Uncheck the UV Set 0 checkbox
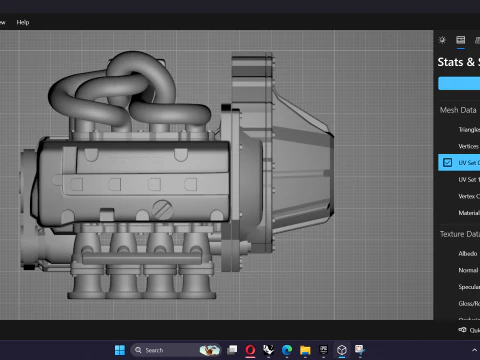This screenshot has height=360, width=480. 447,163
